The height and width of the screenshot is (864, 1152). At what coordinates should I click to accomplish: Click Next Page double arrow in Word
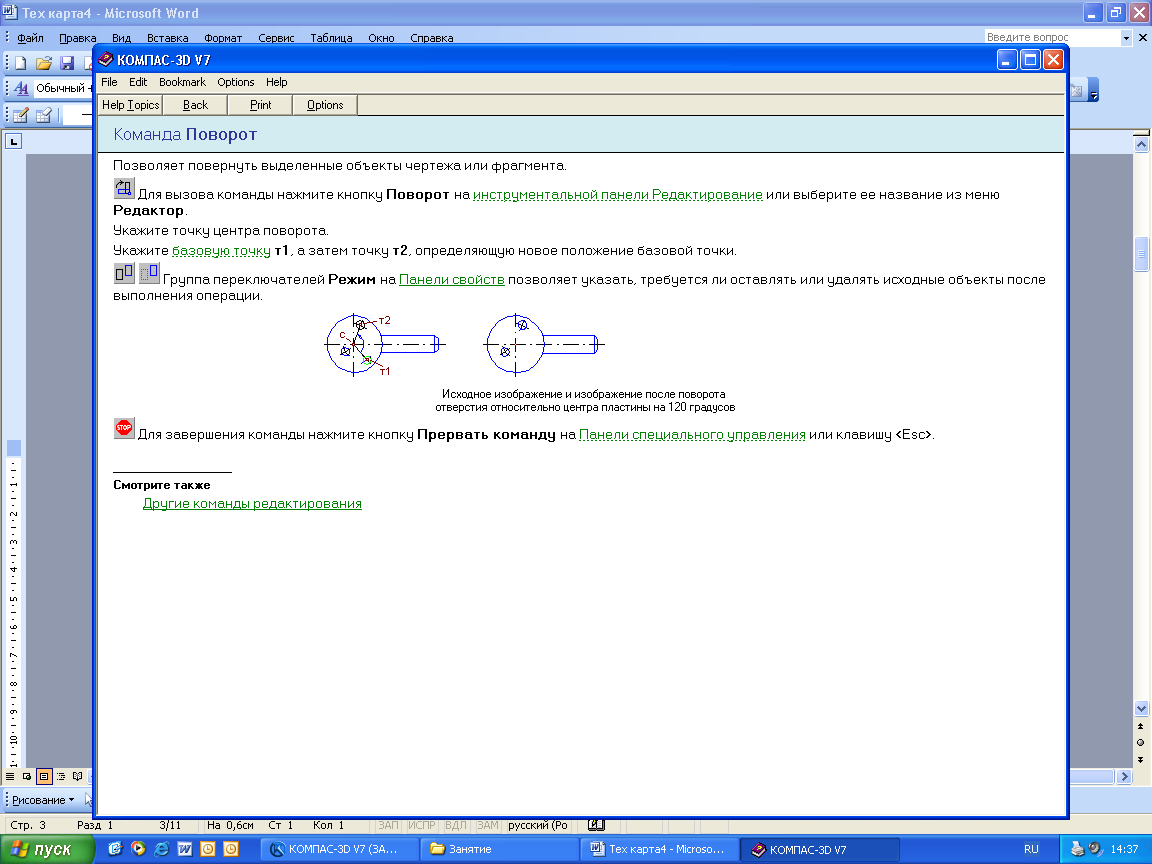(x=1140, y=760)
